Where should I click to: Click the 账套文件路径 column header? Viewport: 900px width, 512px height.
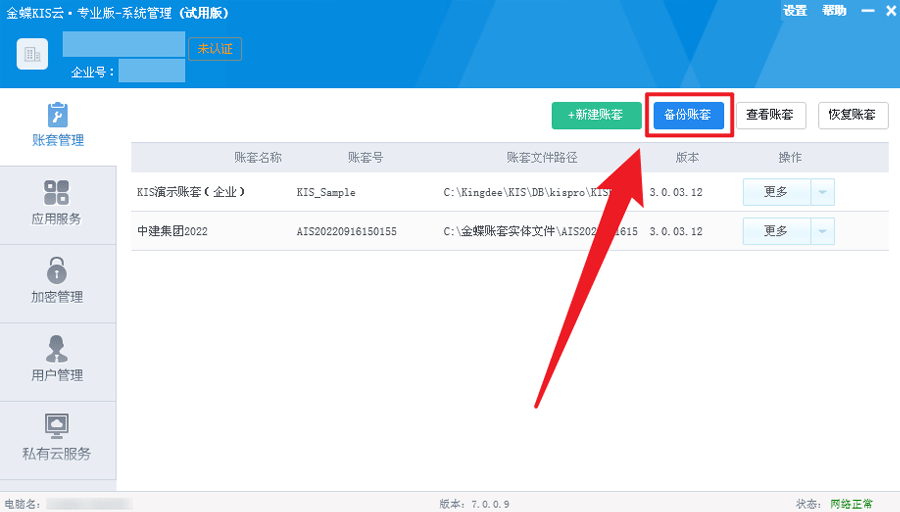coord(541,158)
